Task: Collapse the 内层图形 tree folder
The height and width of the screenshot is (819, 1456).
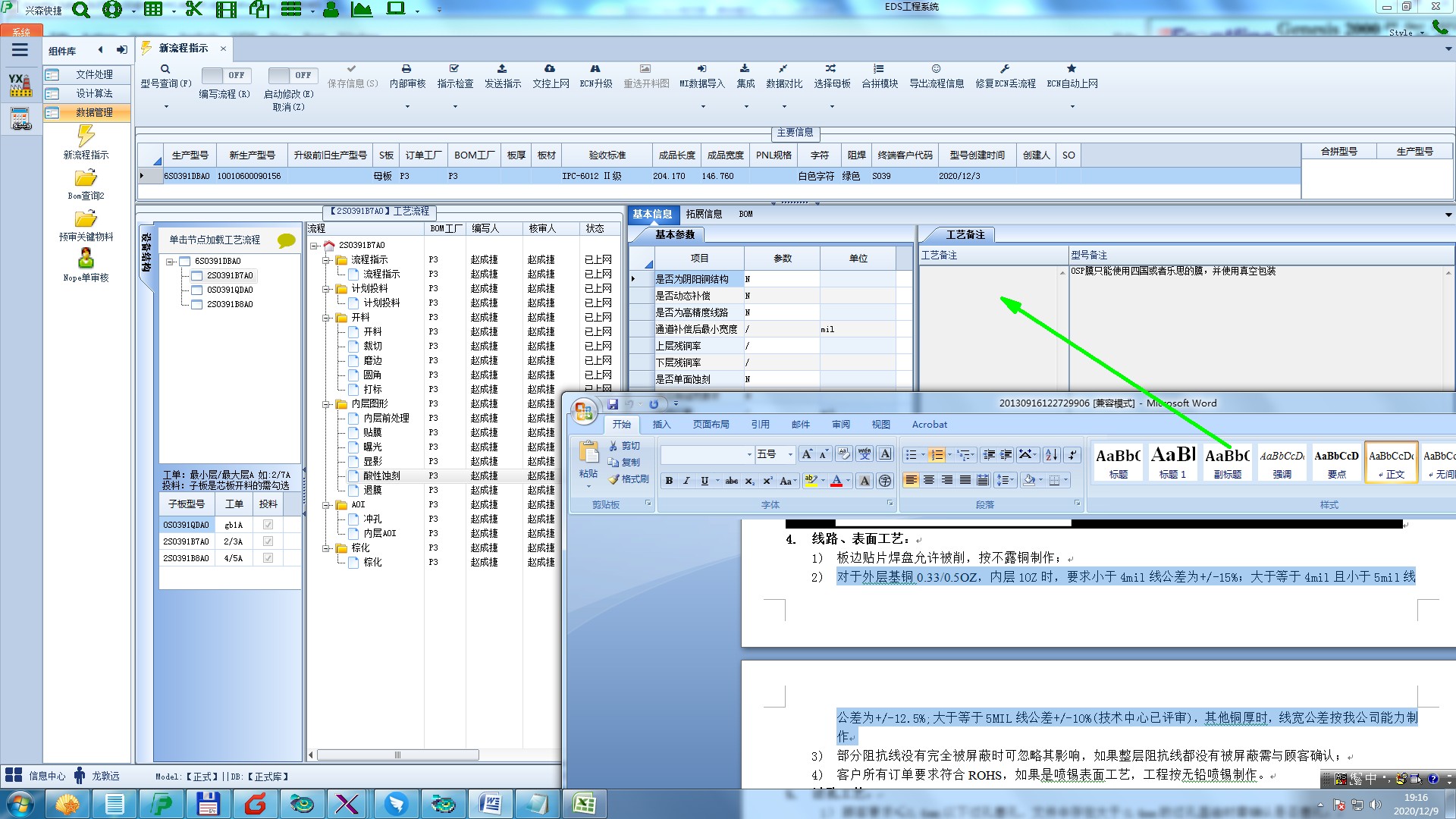Action: pyautogui.click(x=326, y=404)
